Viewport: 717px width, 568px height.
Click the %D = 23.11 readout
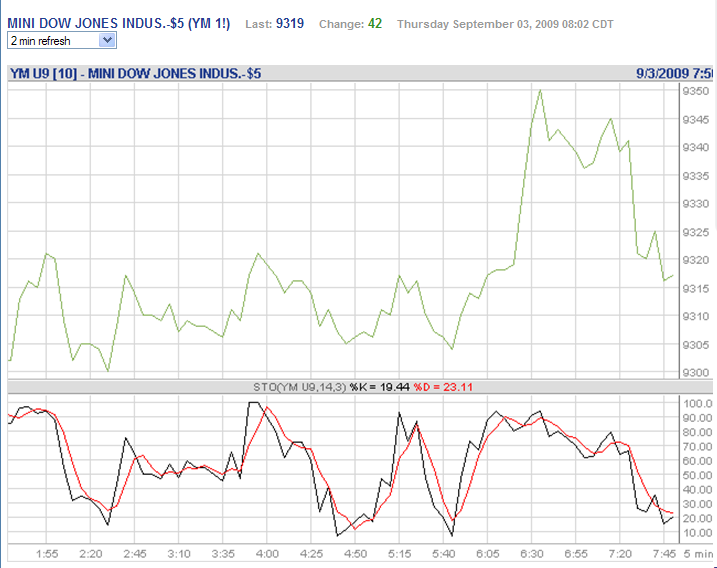(x=443, y=387)
